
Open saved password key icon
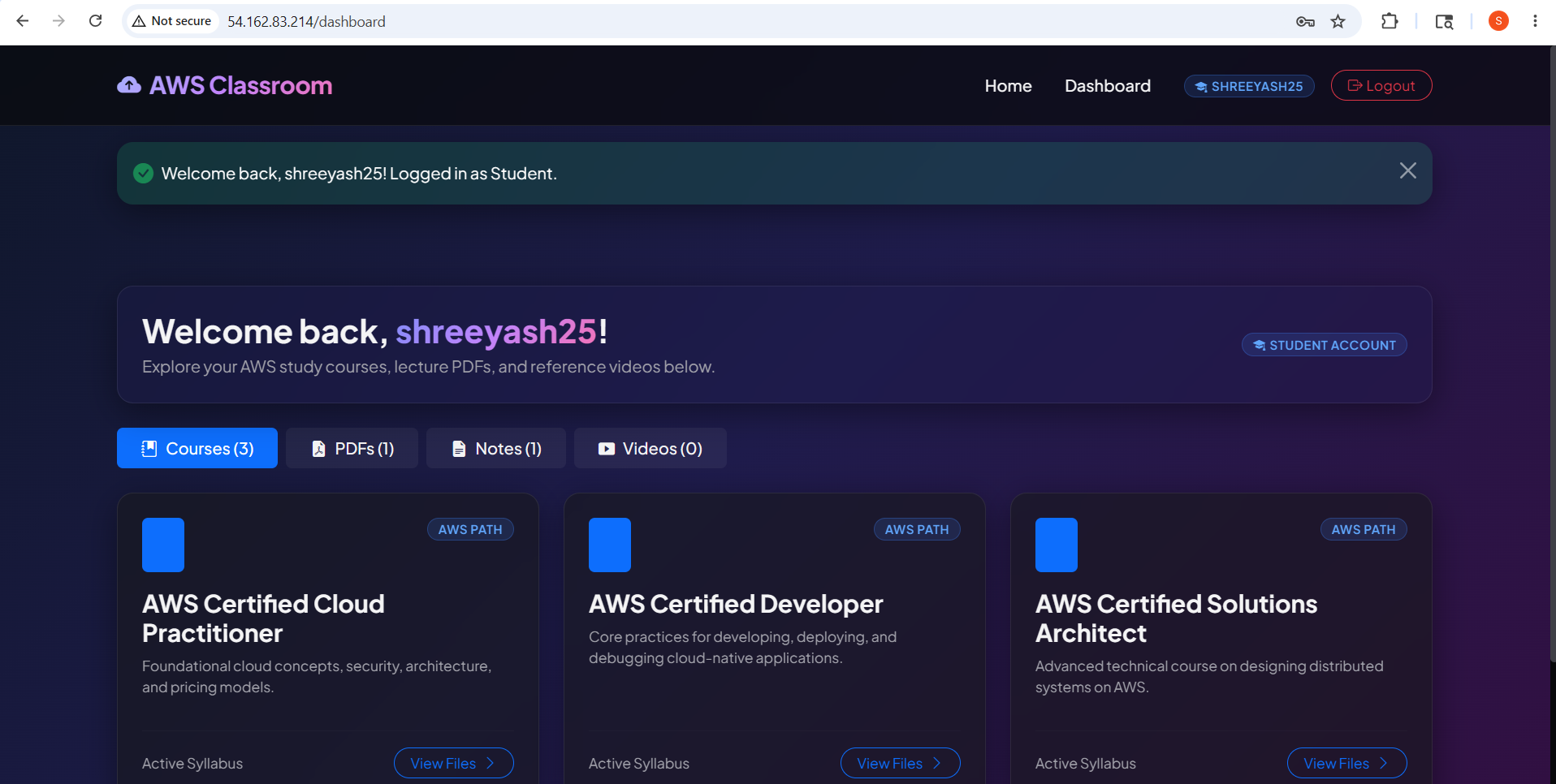[x=1305, y=22]
